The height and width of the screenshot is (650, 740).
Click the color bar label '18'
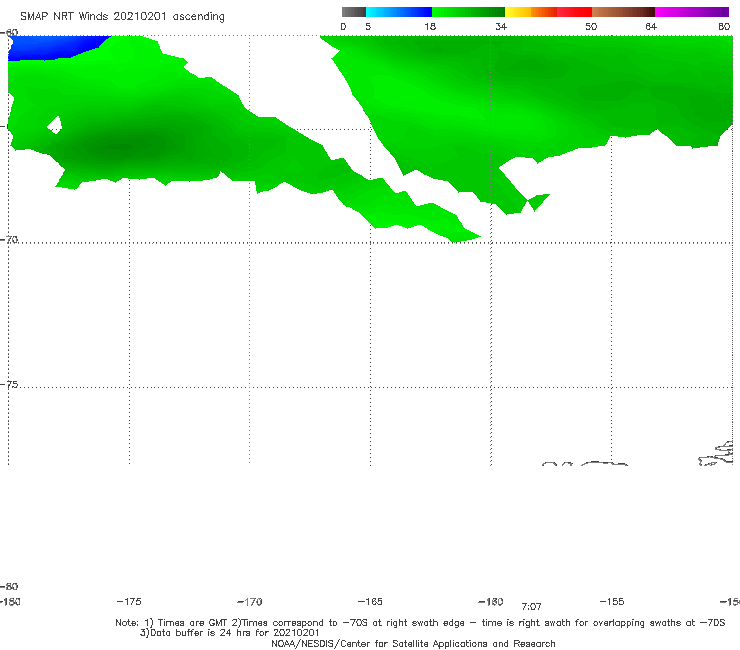click(x=430, y=27)
